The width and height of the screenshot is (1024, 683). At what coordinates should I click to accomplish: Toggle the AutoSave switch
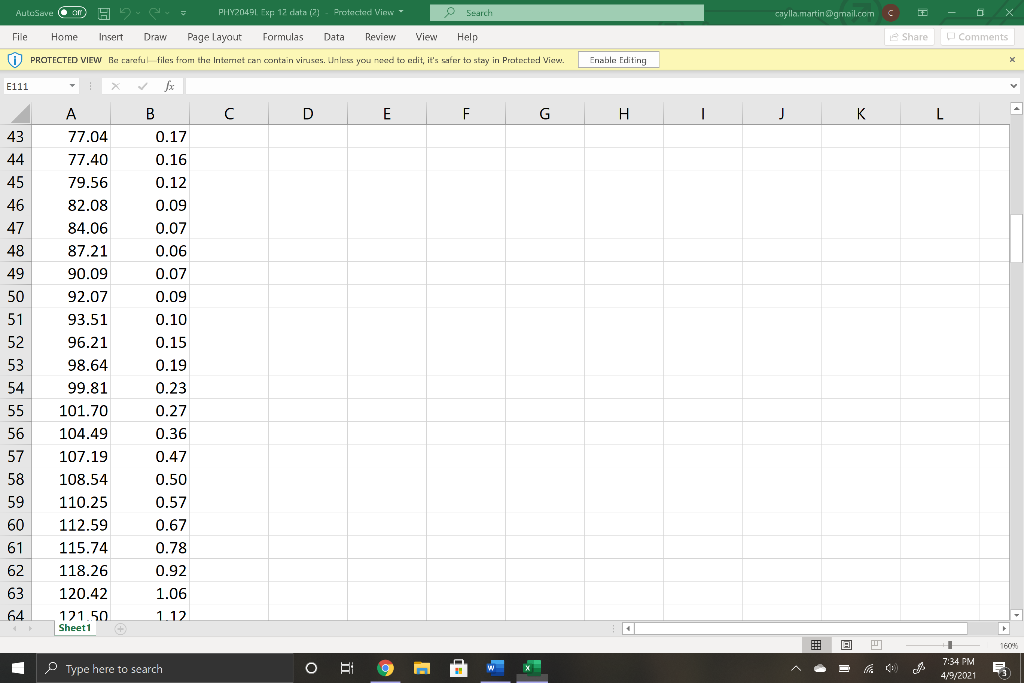[72, 12]
